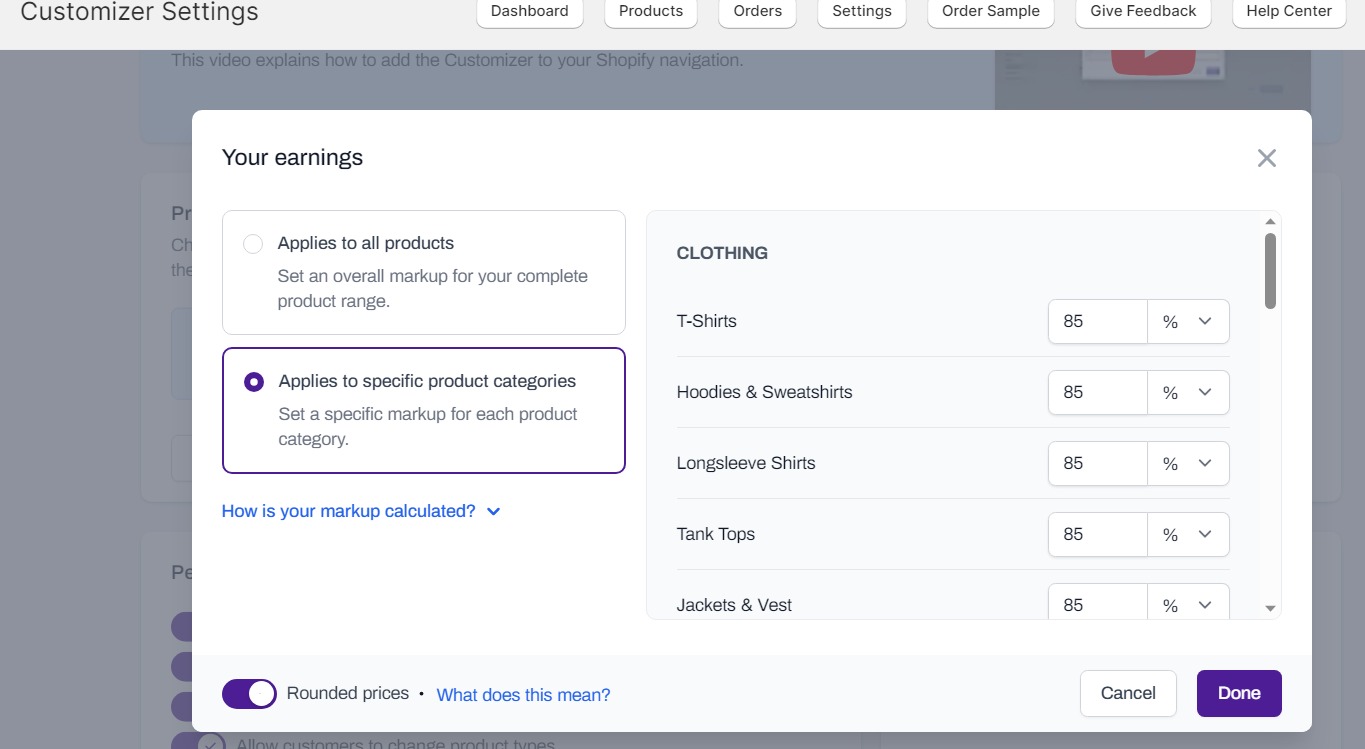Select Applies to specific product categories radio
This screenshot has width=1365, height=749.
pyautogui.click(x=254, y=382)
